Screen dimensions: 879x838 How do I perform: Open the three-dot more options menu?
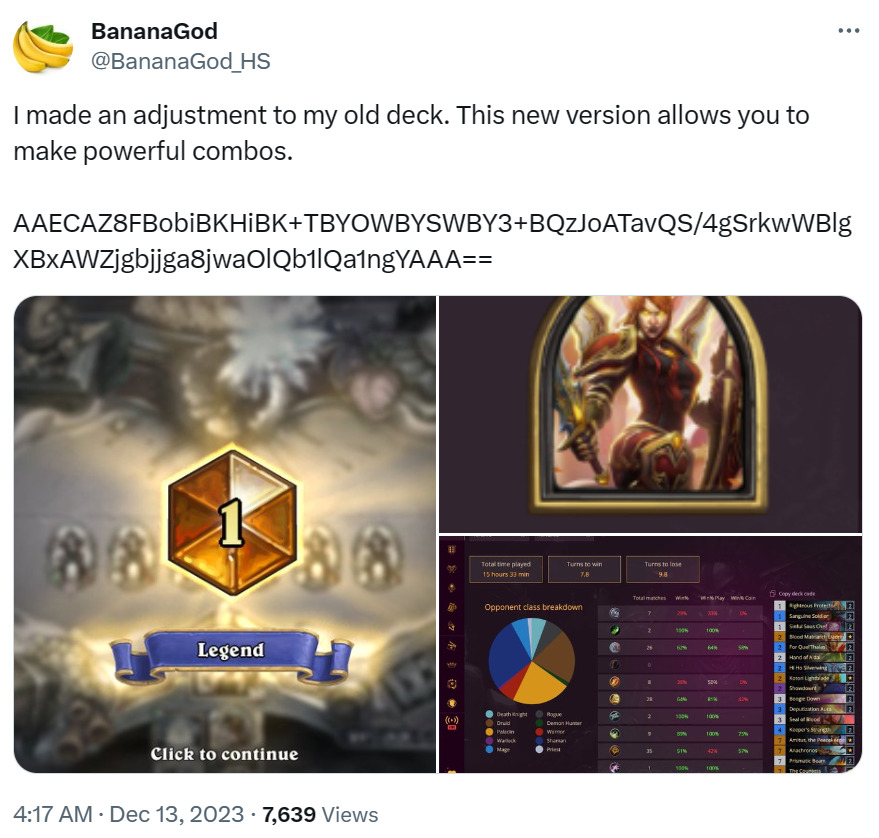pos(848,31)
